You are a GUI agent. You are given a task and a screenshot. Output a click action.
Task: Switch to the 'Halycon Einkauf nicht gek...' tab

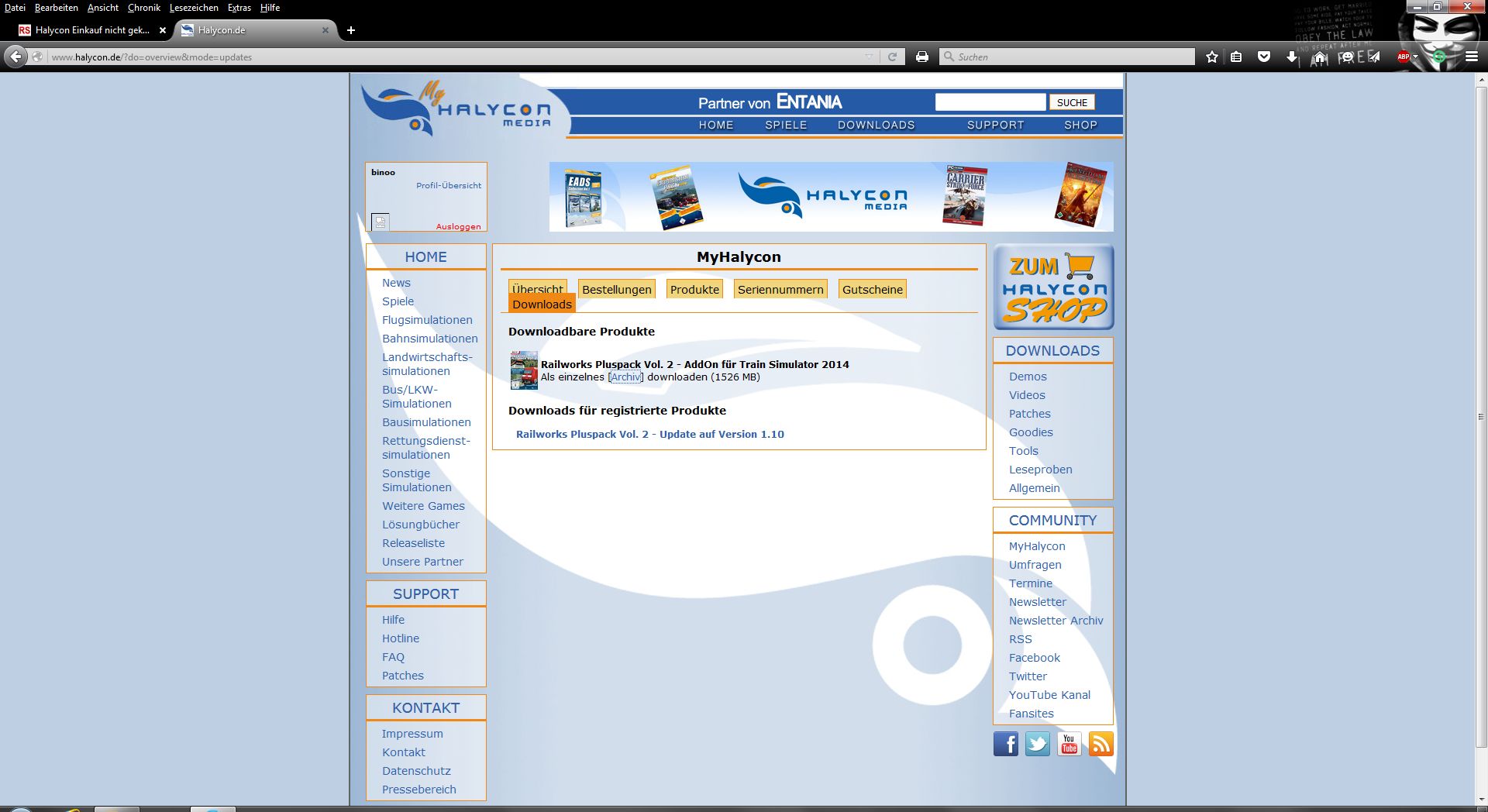point(91,30)
